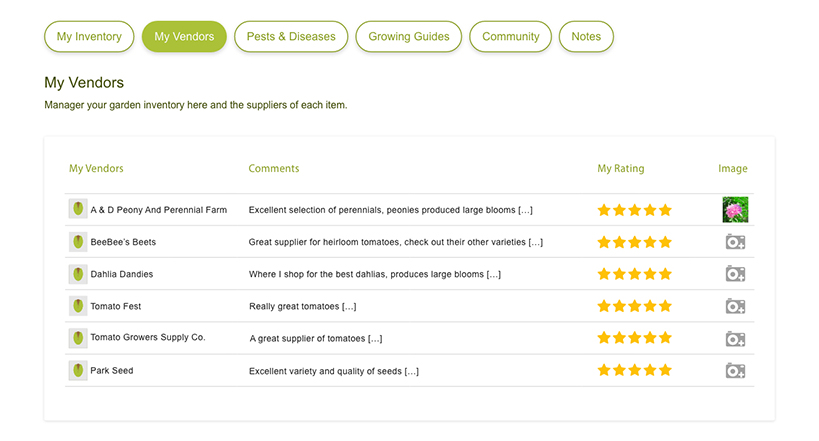Image resolution: width=819 pixels, height=441 pixels.
Task: Expand the A & D Peony comment text
Action: coord(525,210)
